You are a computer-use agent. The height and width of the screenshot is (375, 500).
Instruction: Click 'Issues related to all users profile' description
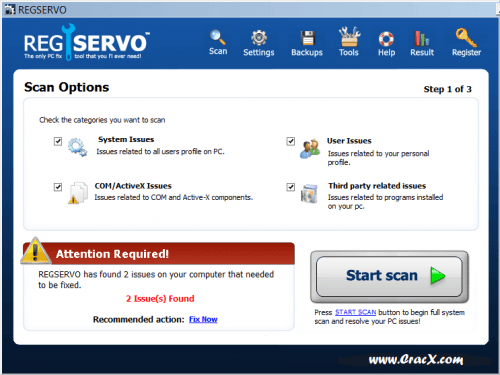[x=160, y=151]
